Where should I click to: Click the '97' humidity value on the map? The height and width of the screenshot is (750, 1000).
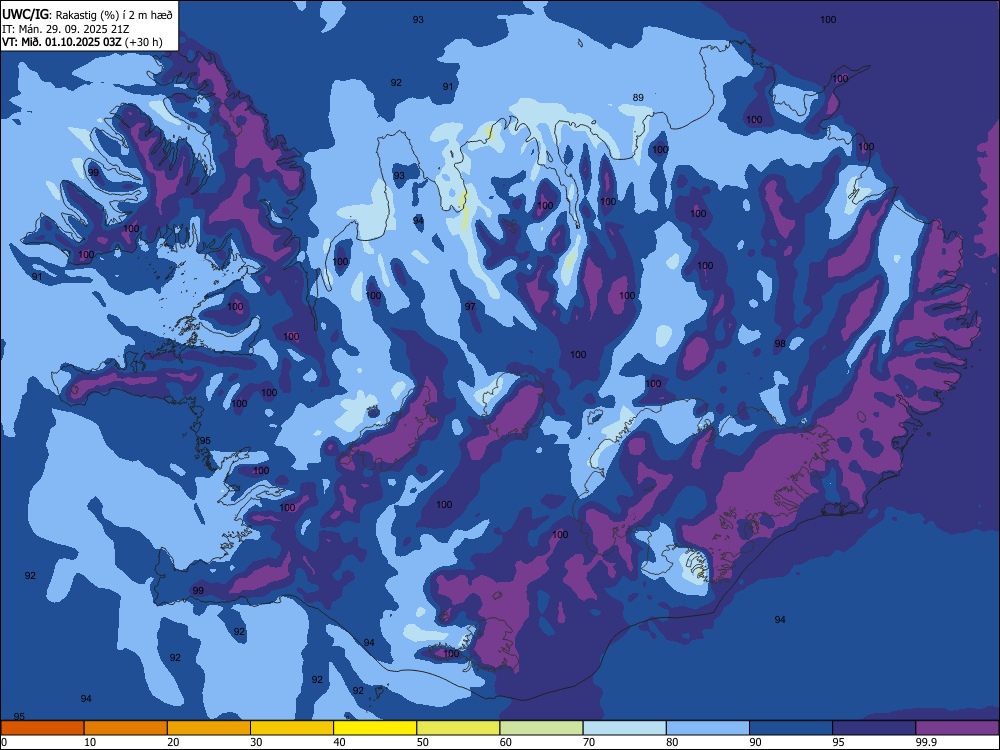(470, 307)
